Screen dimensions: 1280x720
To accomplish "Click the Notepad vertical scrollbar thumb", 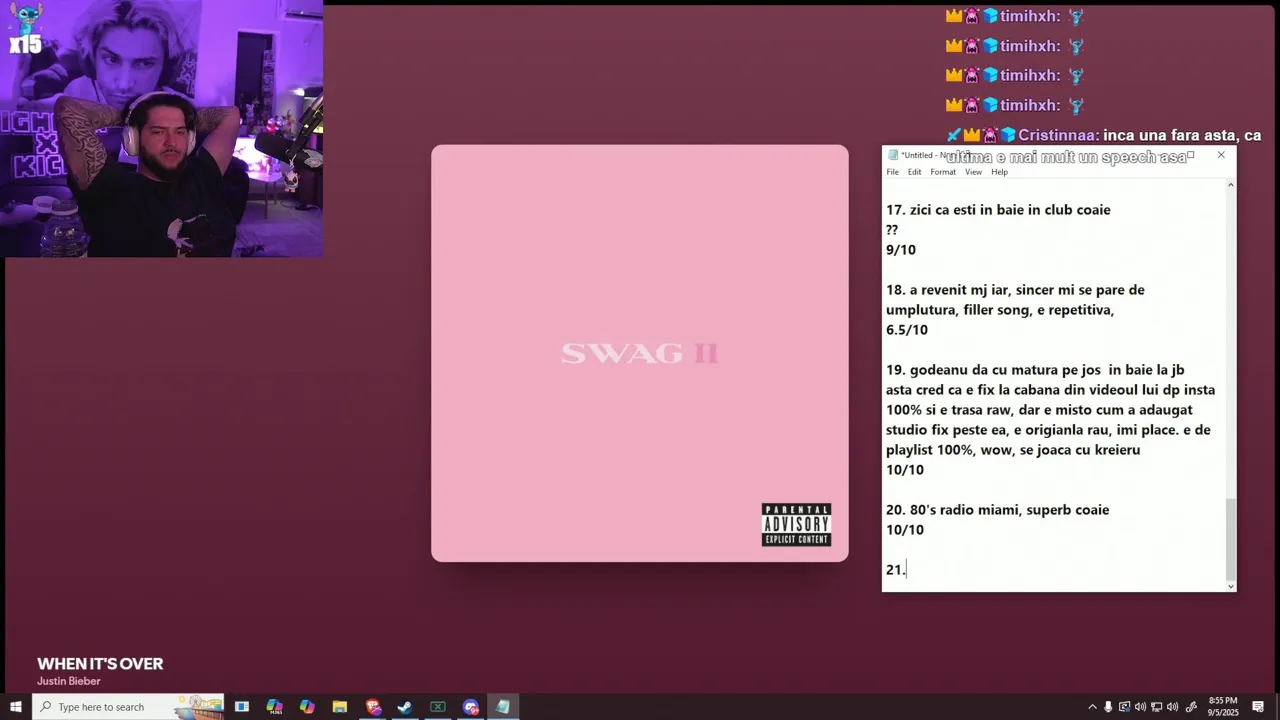I will point(1231,538).
